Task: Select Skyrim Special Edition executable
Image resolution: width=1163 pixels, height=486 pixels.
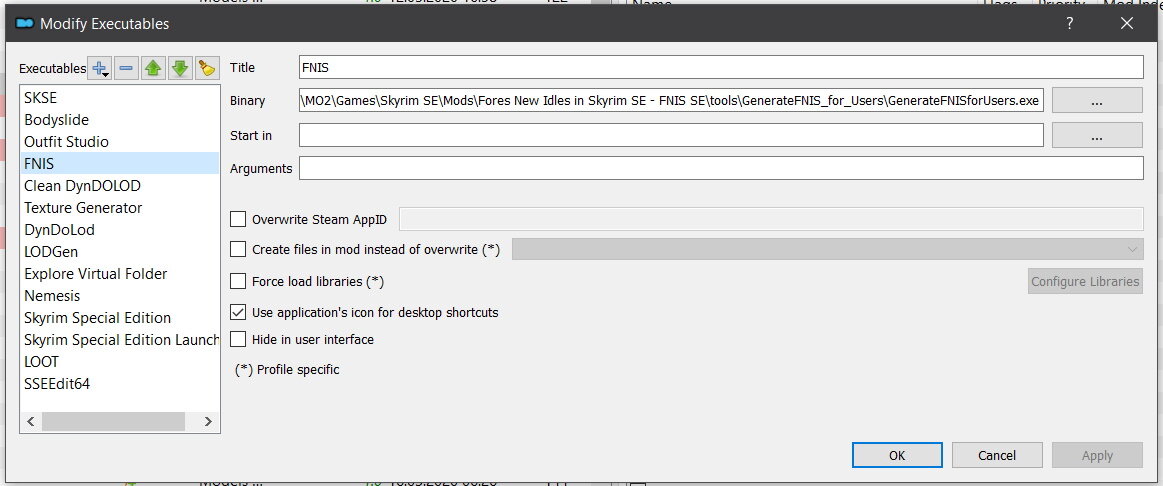Action: pyautogui.click(x=119, y=318)
